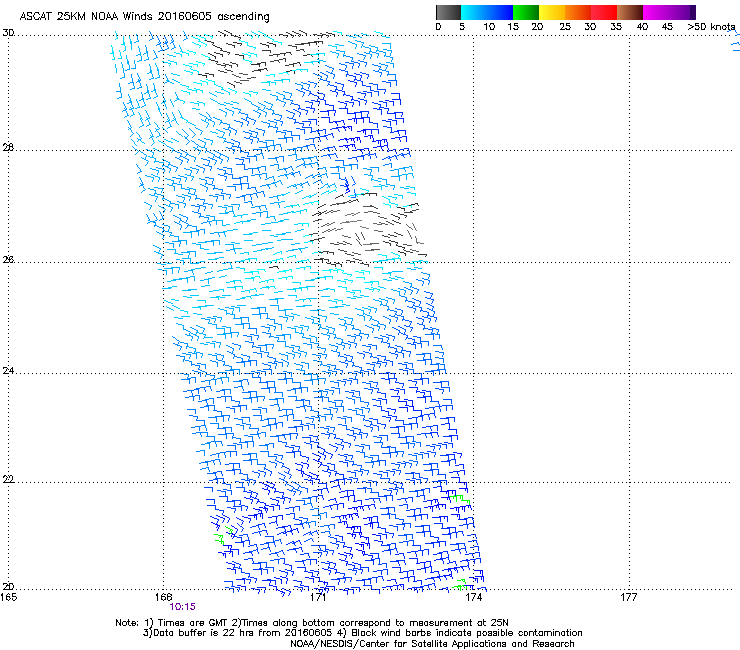Click the green 15-20 knots legend swatch
The width and height of the screenshot is (740, 650).
[526, 12]
